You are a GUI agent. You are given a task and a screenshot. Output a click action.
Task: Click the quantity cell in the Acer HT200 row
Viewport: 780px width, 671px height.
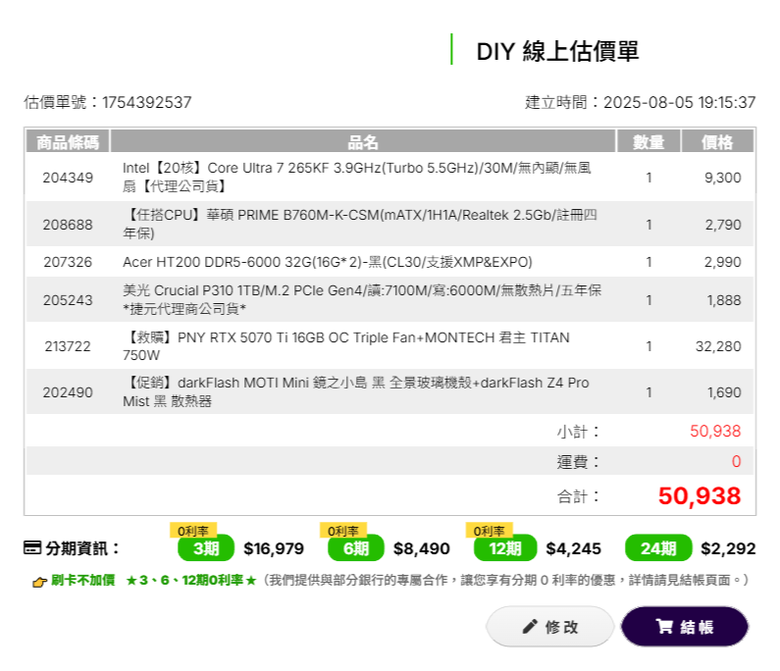point(649,262)
